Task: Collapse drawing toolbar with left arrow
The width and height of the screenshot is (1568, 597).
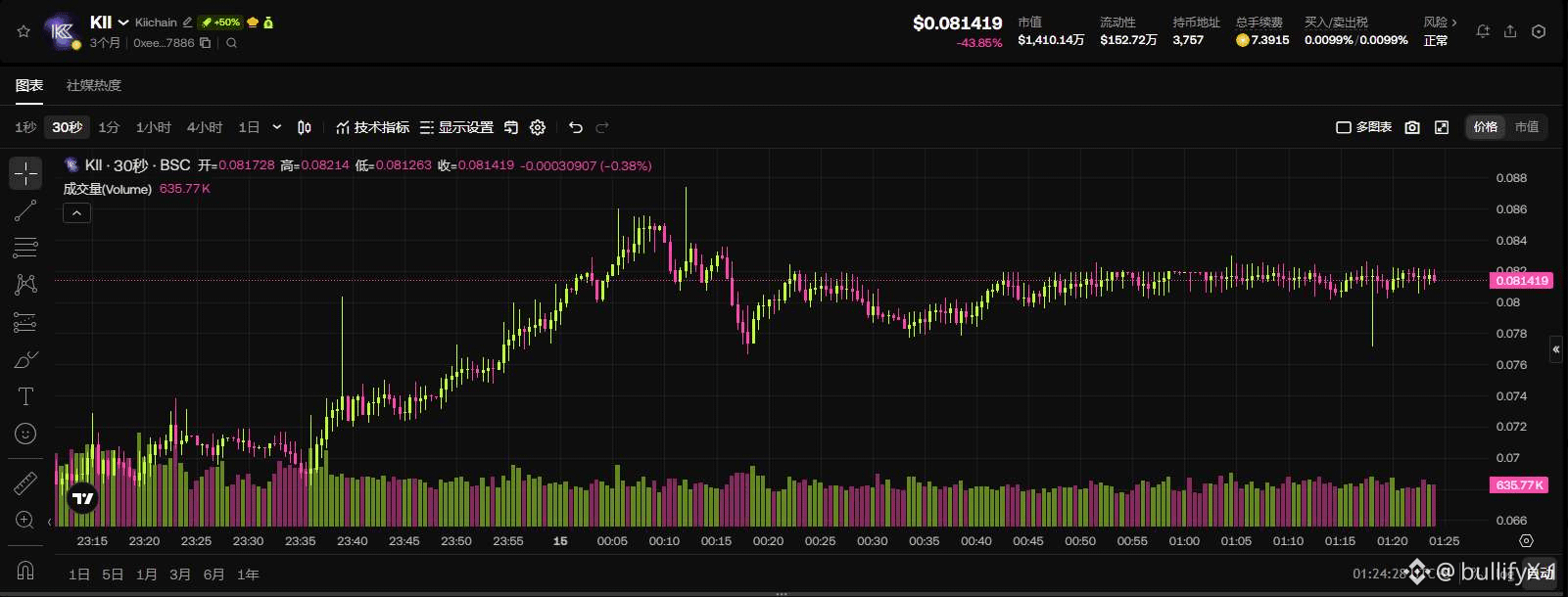Action: pos(49,523)
